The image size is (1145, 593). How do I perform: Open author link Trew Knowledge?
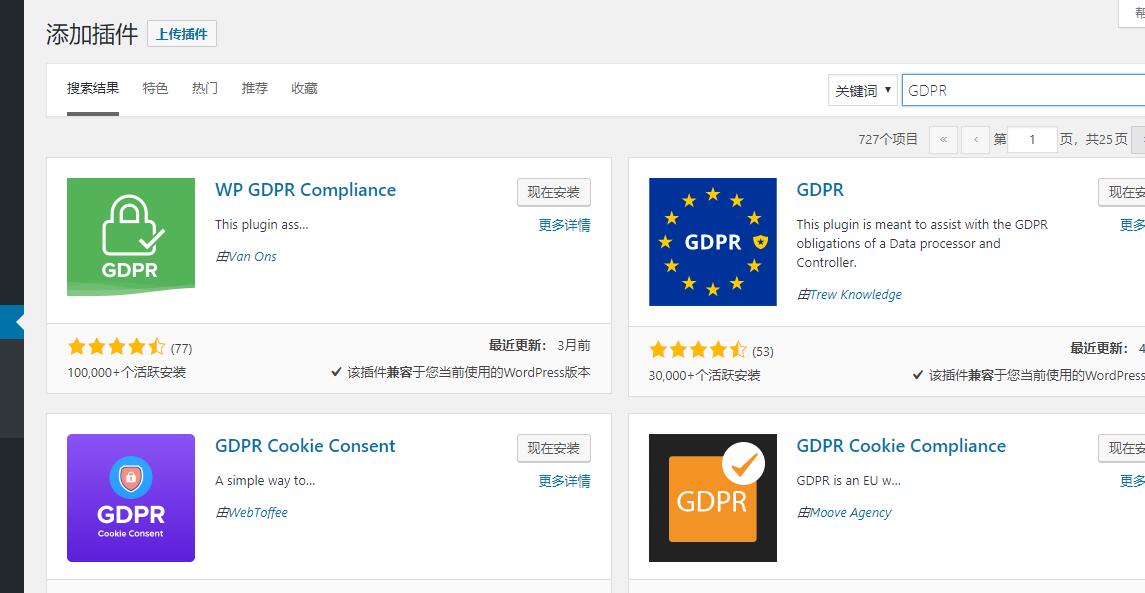tap(855, 294)
